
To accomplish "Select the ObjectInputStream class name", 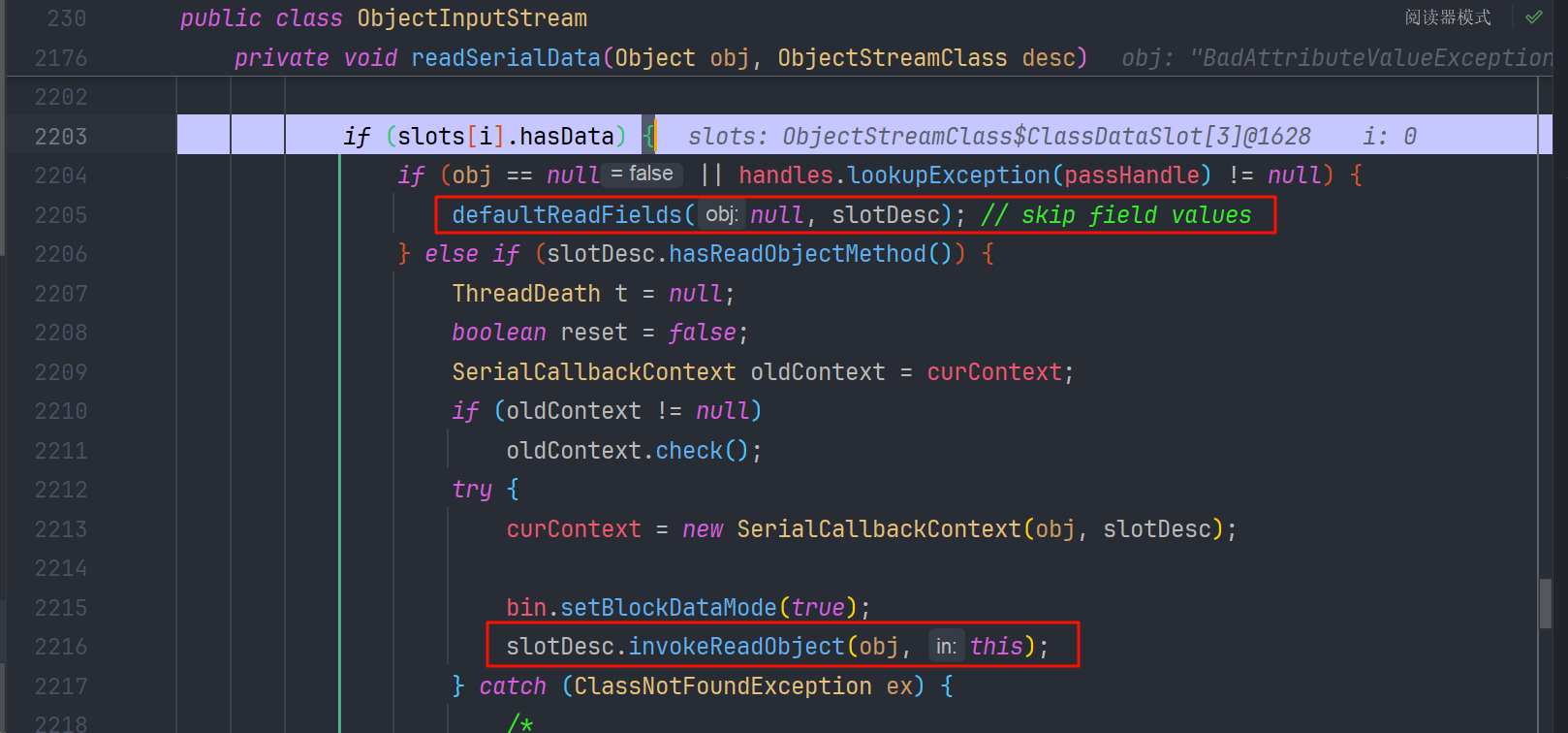I will coord(472,18).
